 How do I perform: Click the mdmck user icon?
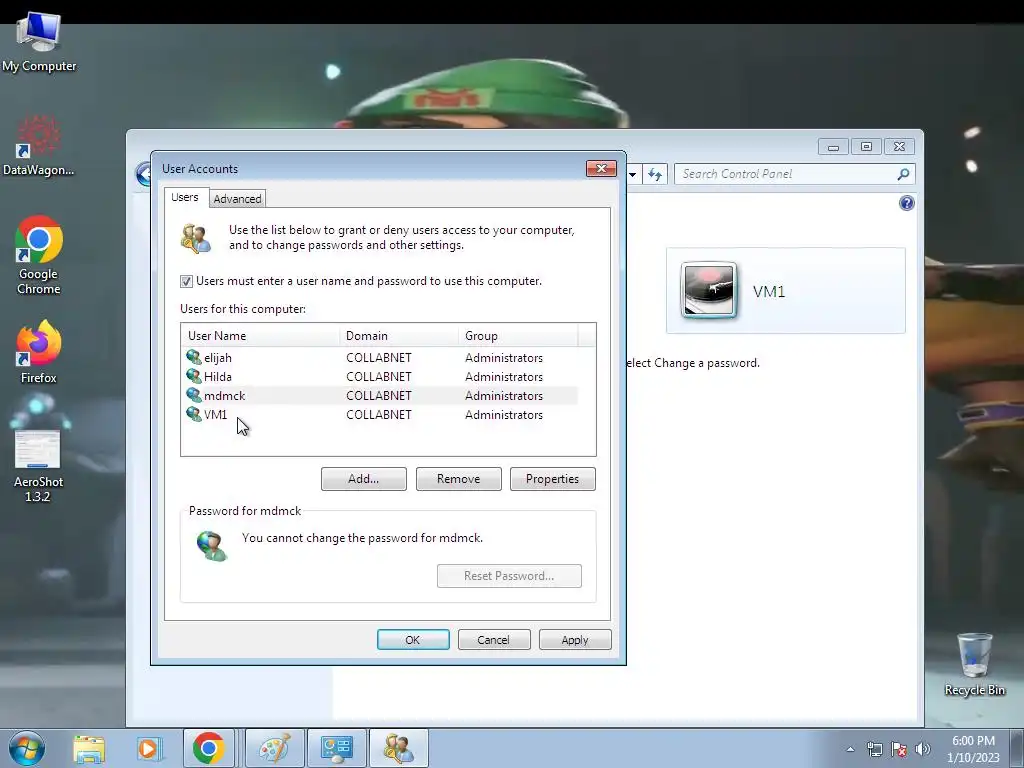[x=194, y=395]
